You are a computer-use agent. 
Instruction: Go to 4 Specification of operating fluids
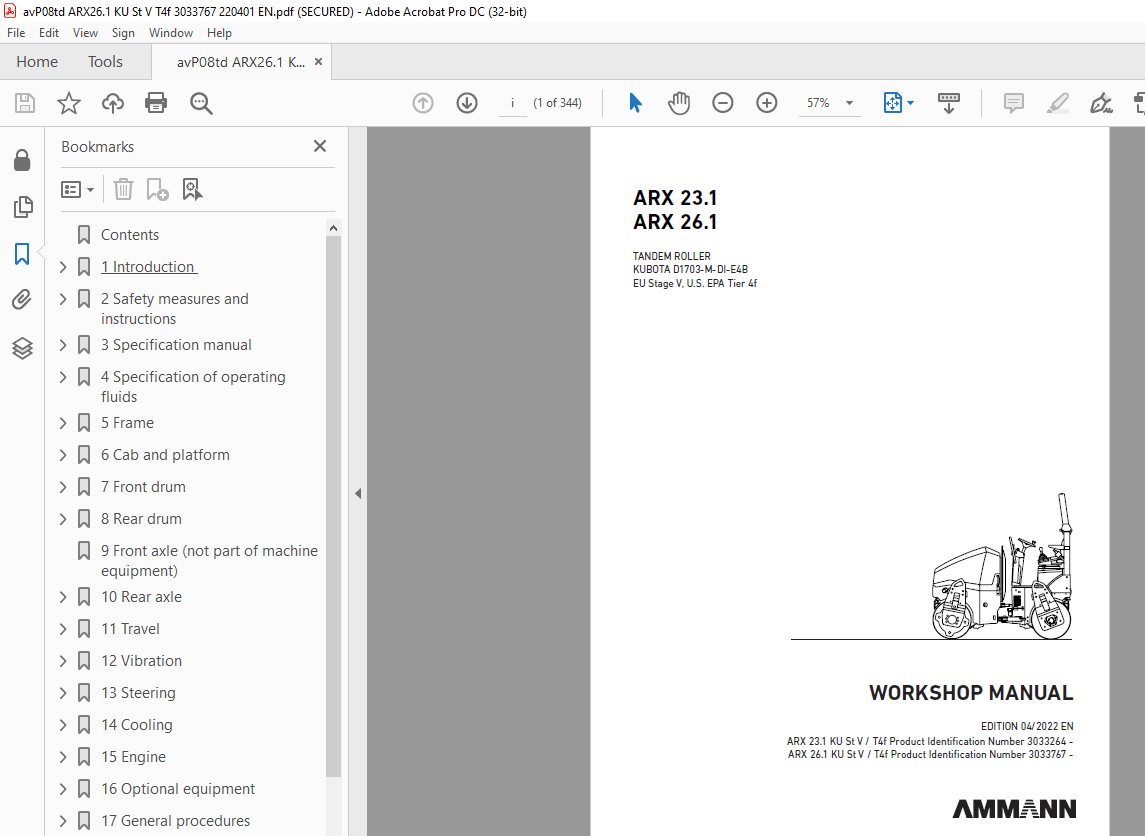pos(193,387)
